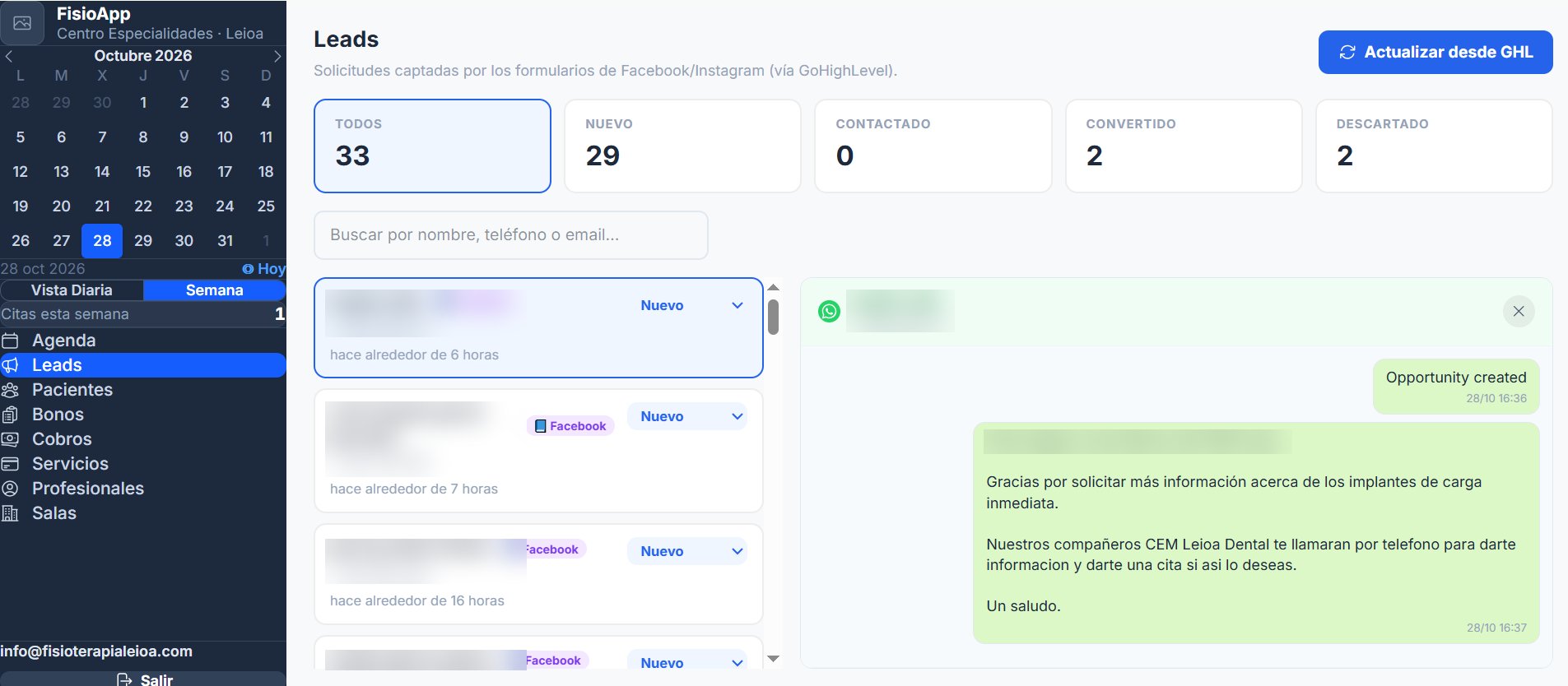1568x686 pixels.
Task: Switch to Semana view
Action: pyautogui.click(x=214, y=290)
